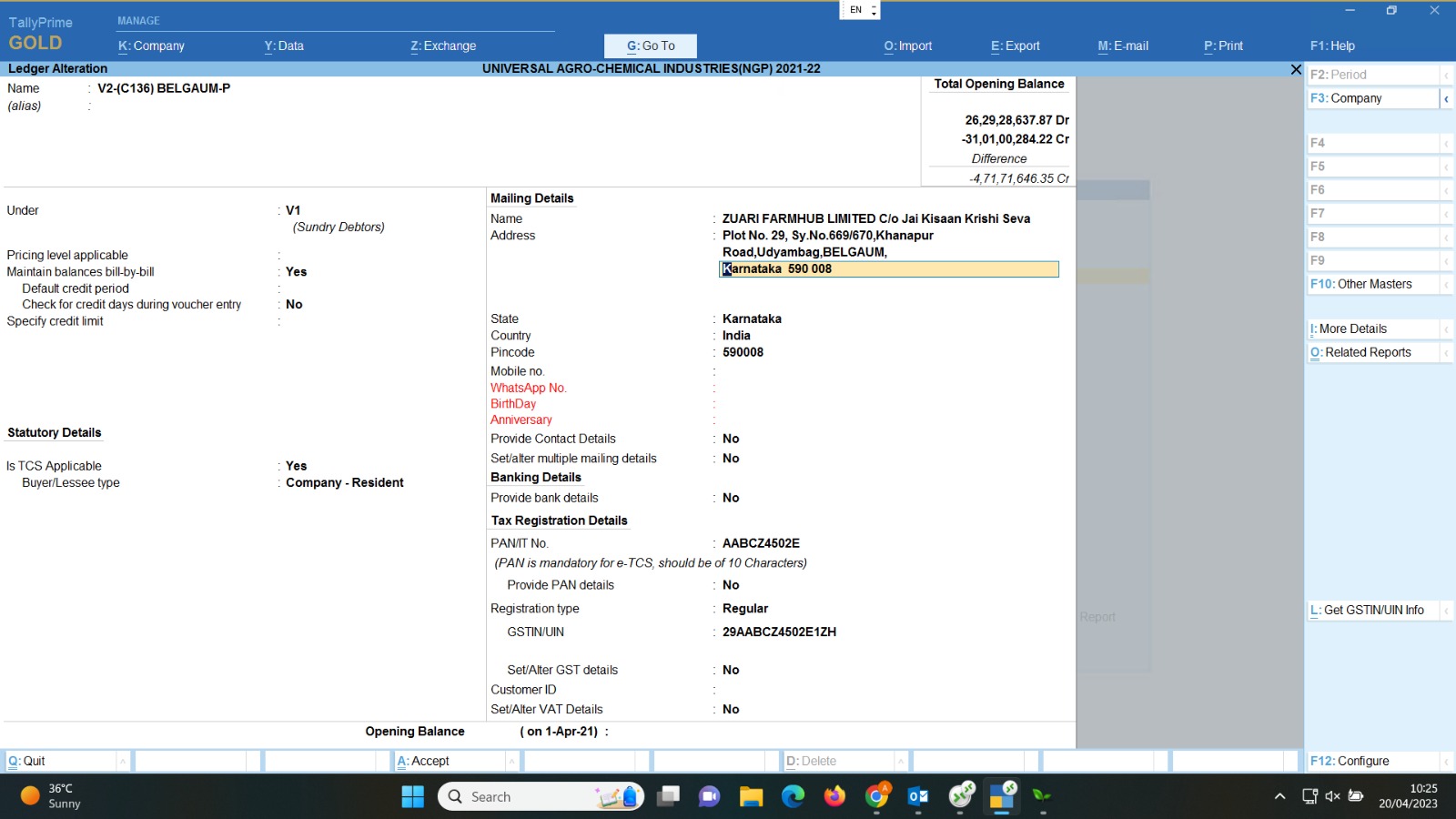
Task: Toggle the 'Is TCS Applicable' Yes value
Action: point(297,466)
